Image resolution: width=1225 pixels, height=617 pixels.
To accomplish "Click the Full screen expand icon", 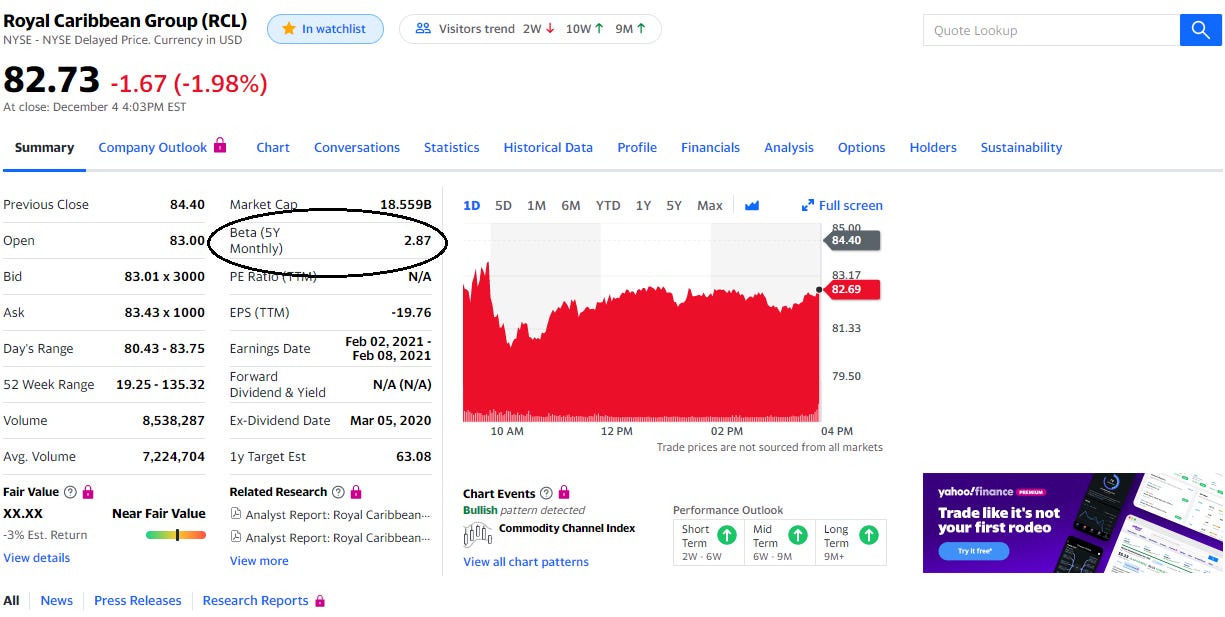I will [808, 206].
